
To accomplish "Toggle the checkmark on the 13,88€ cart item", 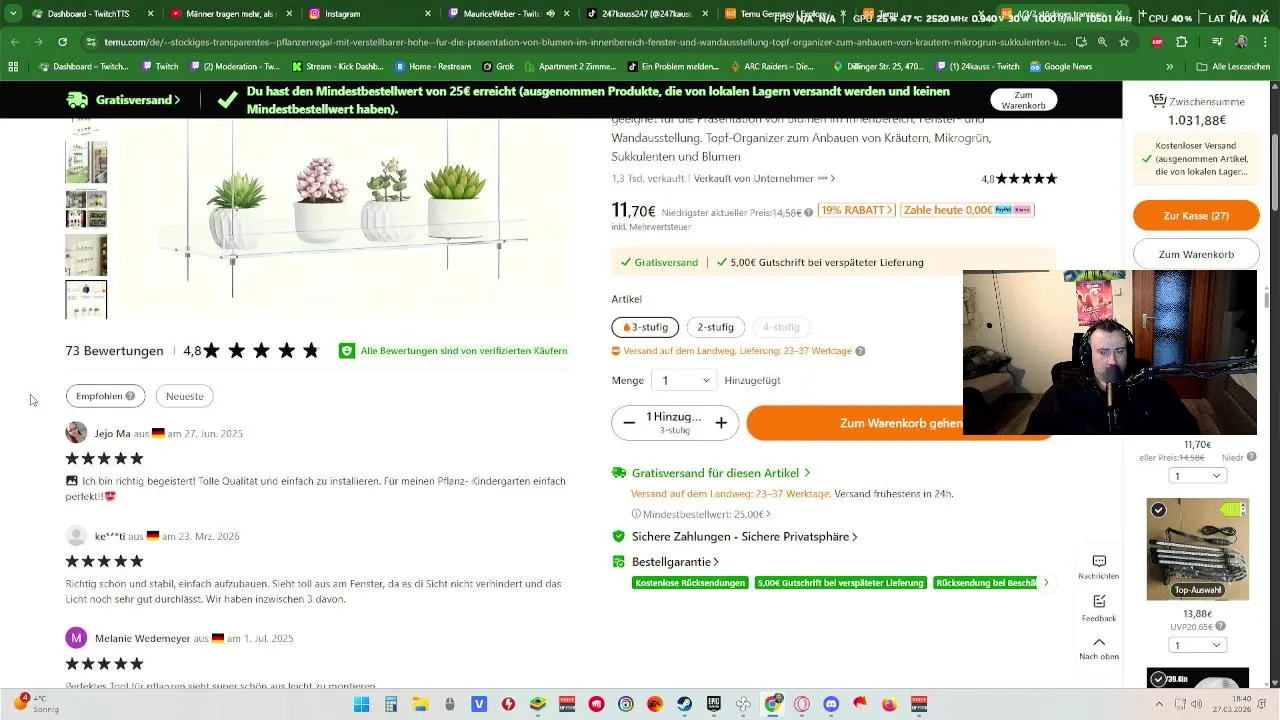I will click(1158, 510).
